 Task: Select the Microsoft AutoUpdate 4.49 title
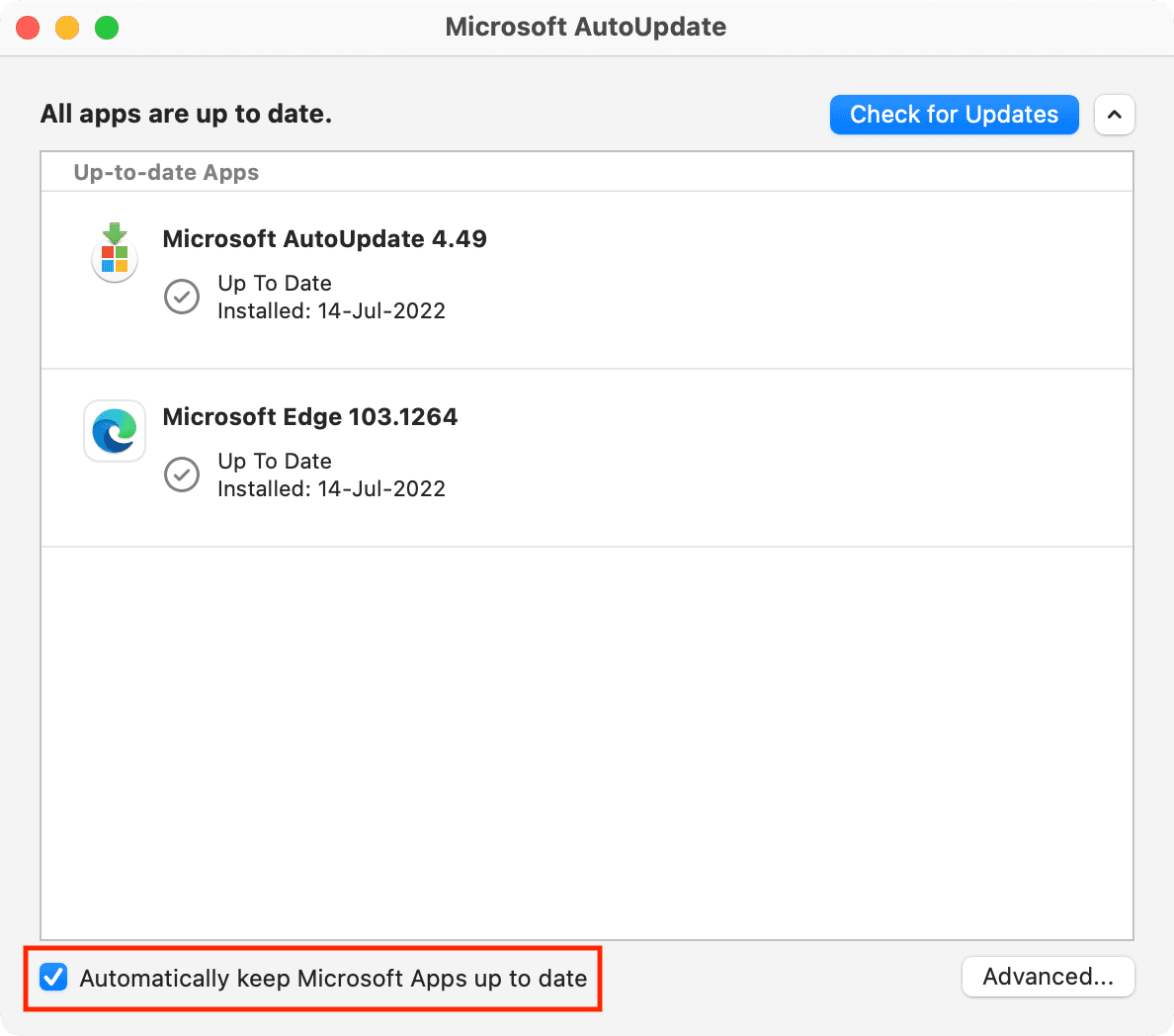324,239
